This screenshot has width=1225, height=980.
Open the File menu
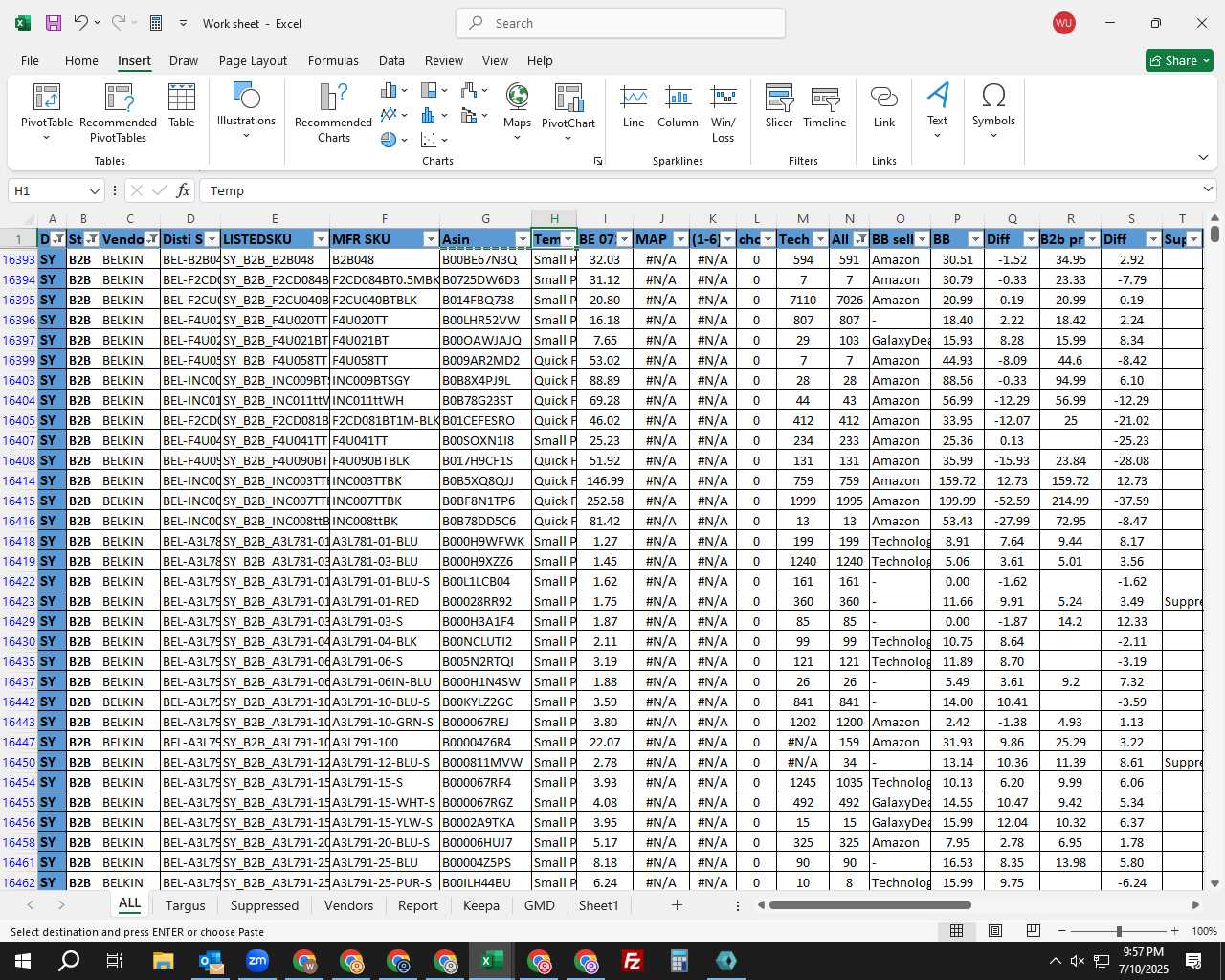coord(30,60)
